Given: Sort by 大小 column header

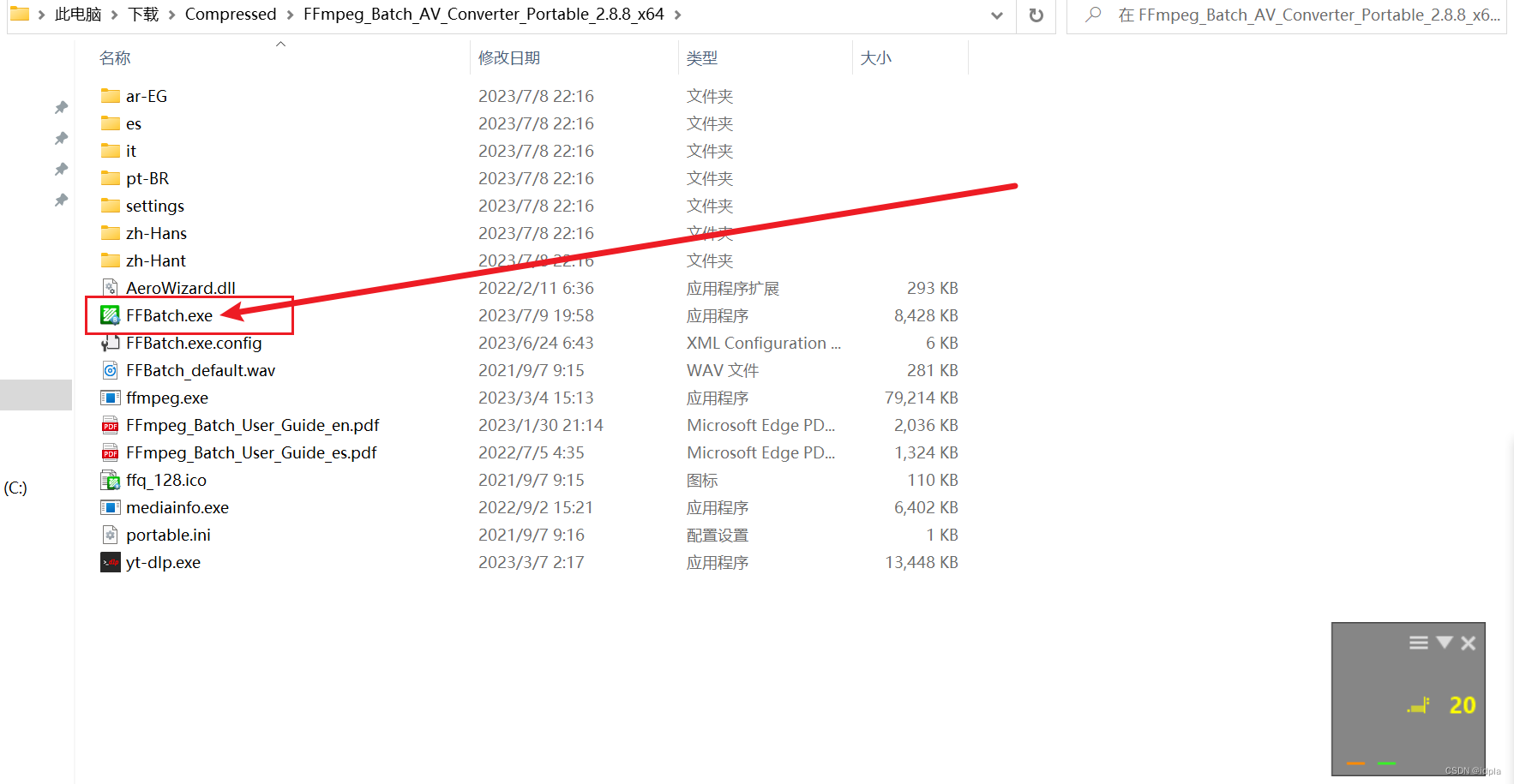Looking at the screenshot, I should click(x=876, y=58).
